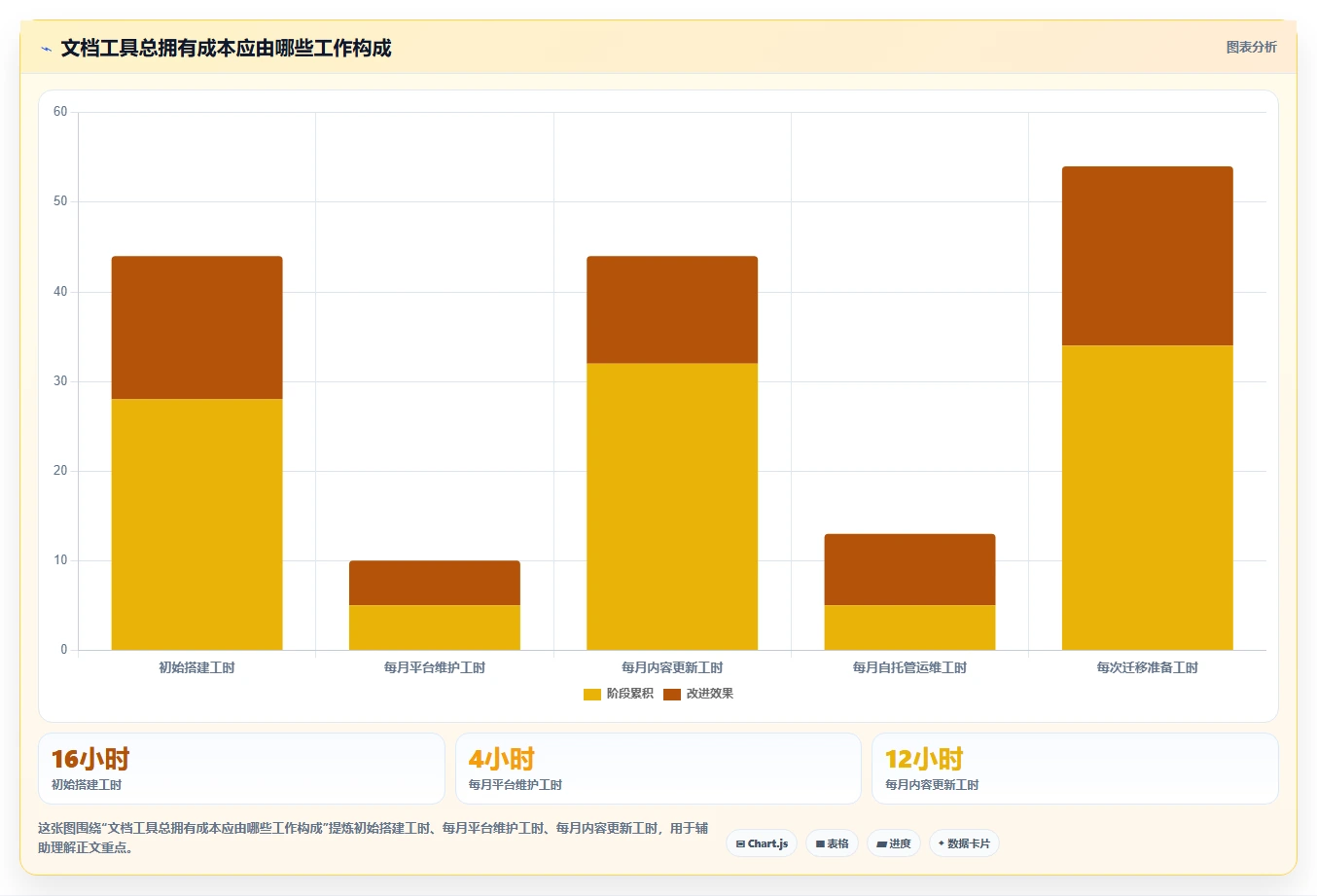Viewport: 1317px width, 896px height.
Task: Click the 每月平台维护工时 x-axis label
Action: (435, 667)
